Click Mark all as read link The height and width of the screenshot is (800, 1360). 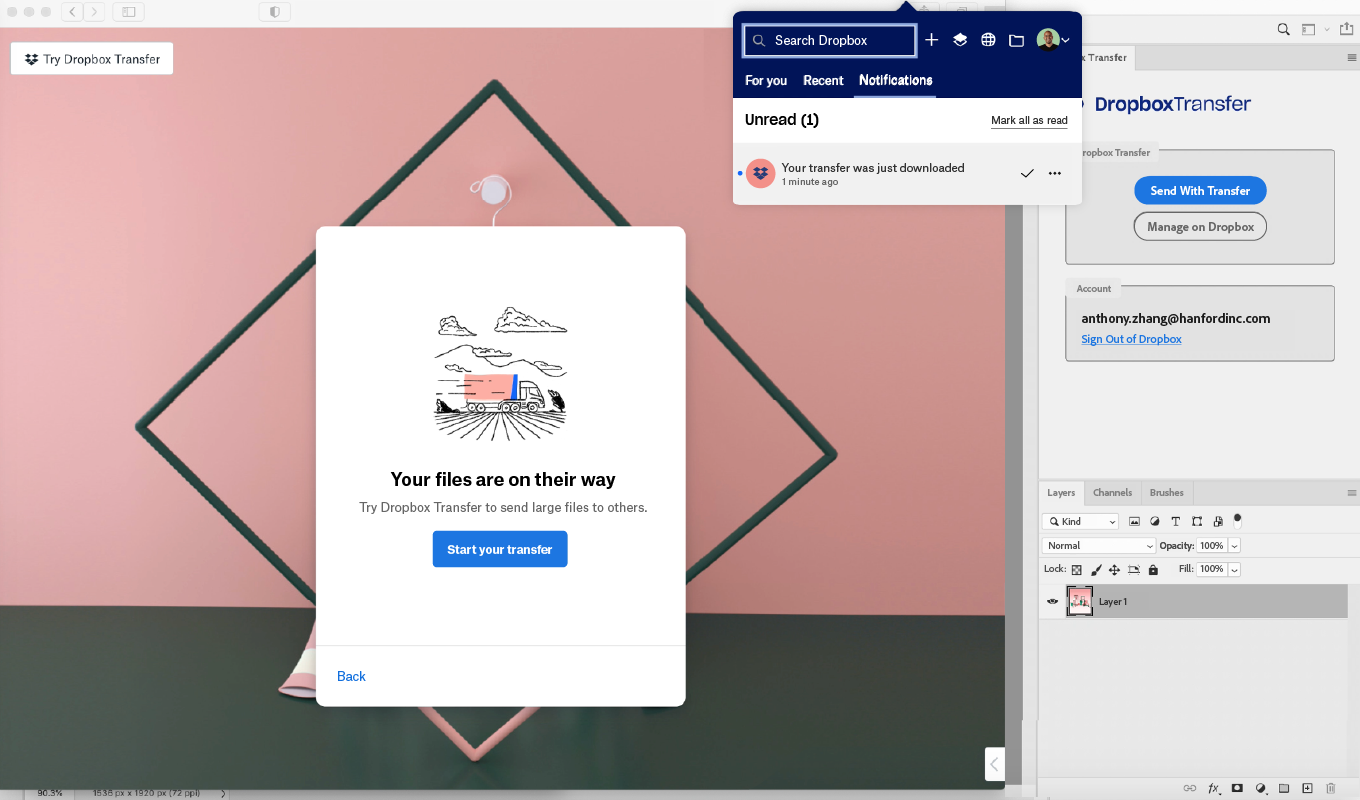[1029, 120]
